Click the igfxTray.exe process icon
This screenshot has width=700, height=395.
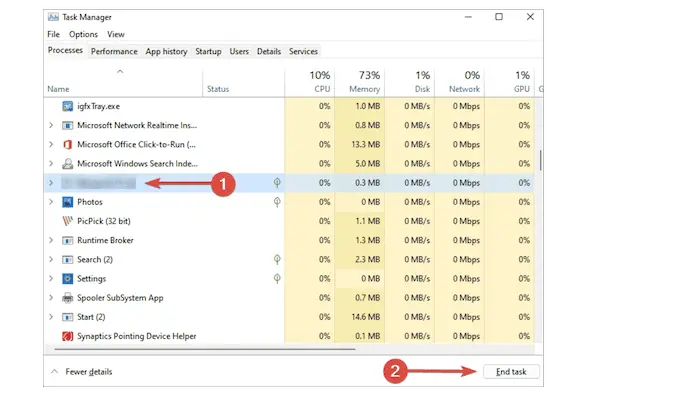67,106
